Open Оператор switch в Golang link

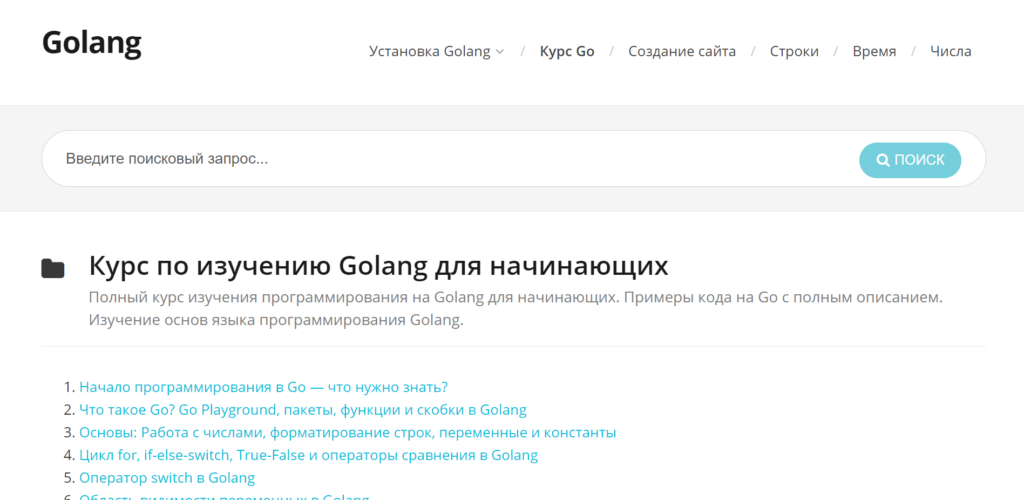tap(167, 478)
